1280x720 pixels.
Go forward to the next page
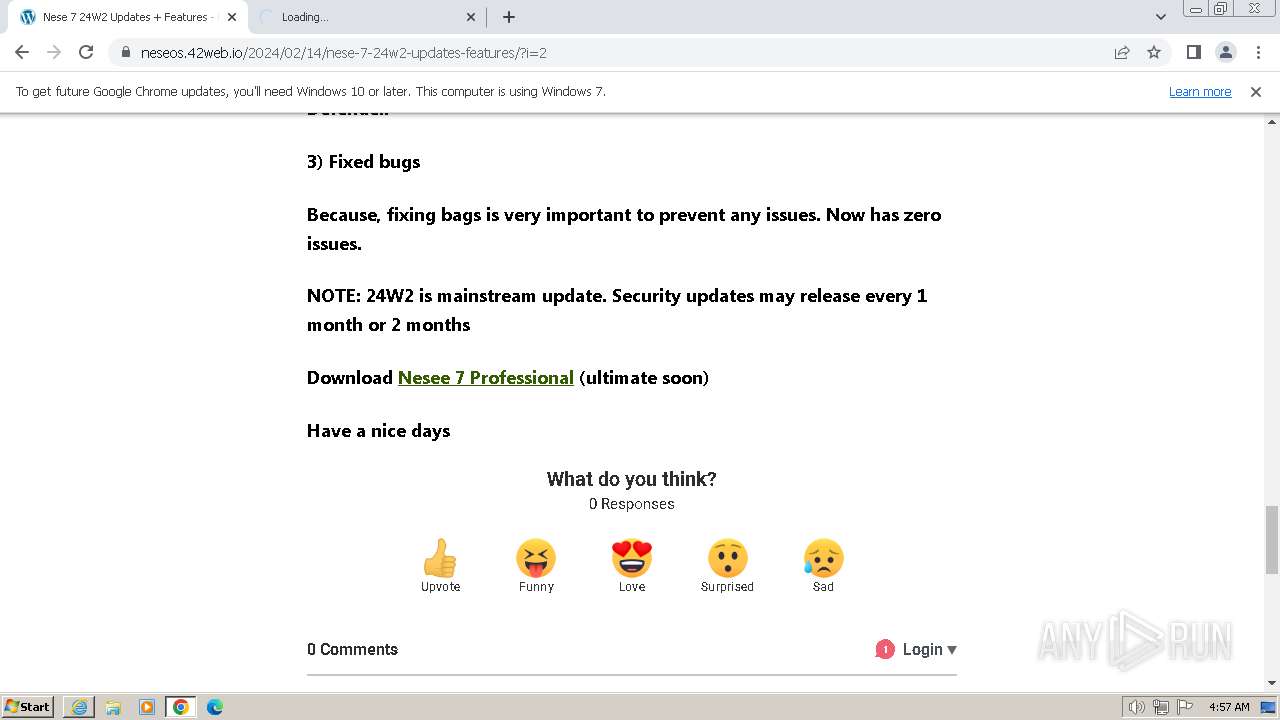54,52
